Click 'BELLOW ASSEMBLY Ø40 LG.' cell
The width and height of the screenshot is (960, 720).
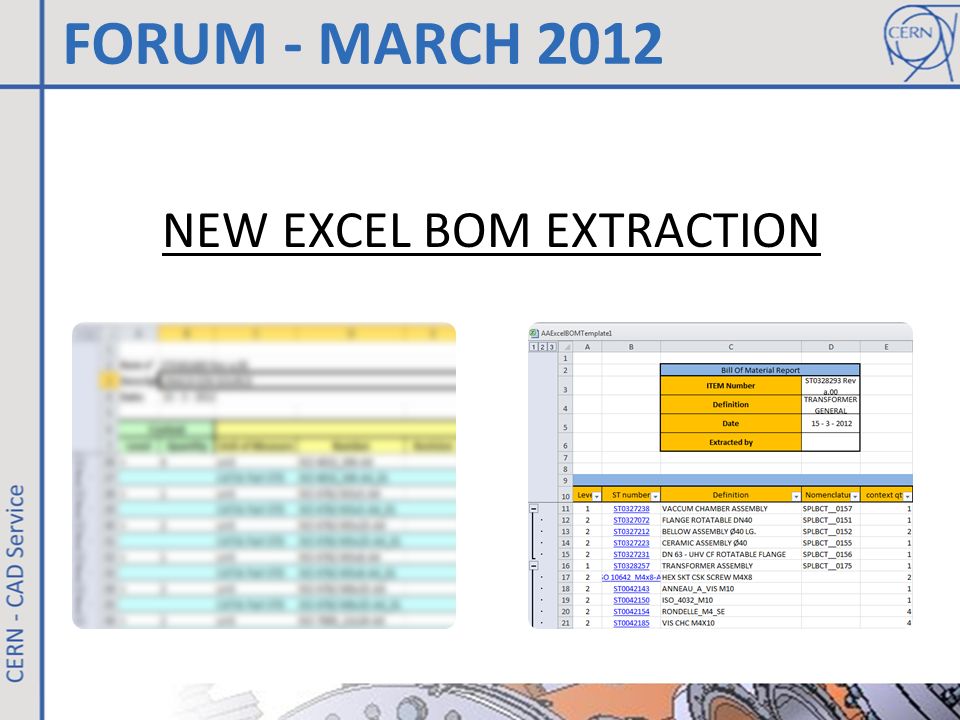(731, 531)
